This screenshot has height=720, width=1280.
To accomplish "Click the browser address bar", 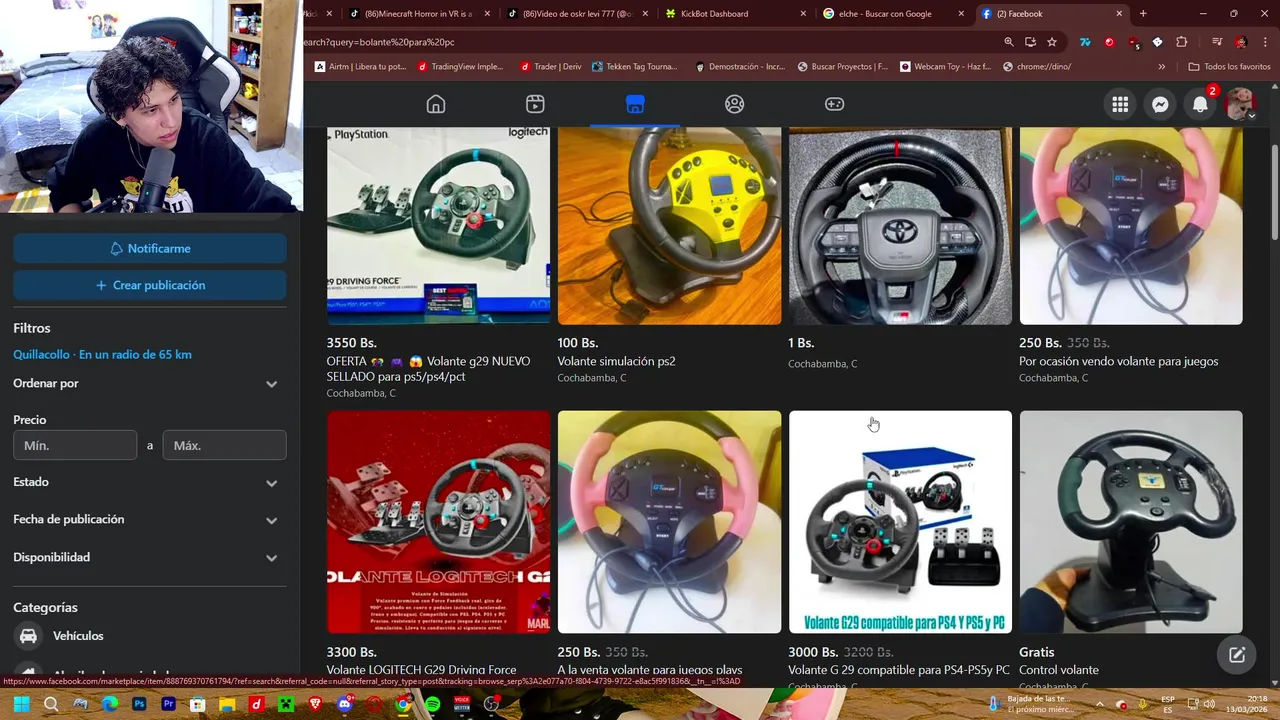I will [650, 42].
